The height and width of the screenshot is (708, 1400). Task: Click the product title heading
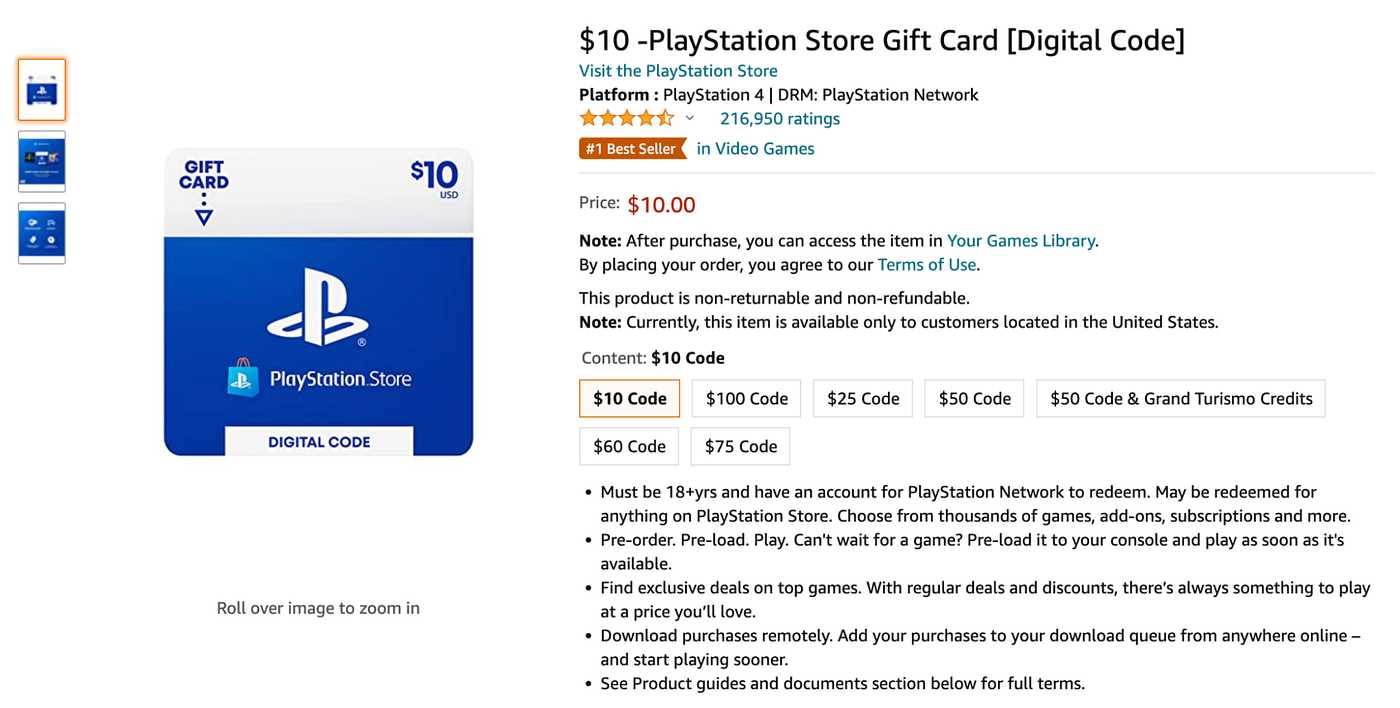tap(881, 41)
